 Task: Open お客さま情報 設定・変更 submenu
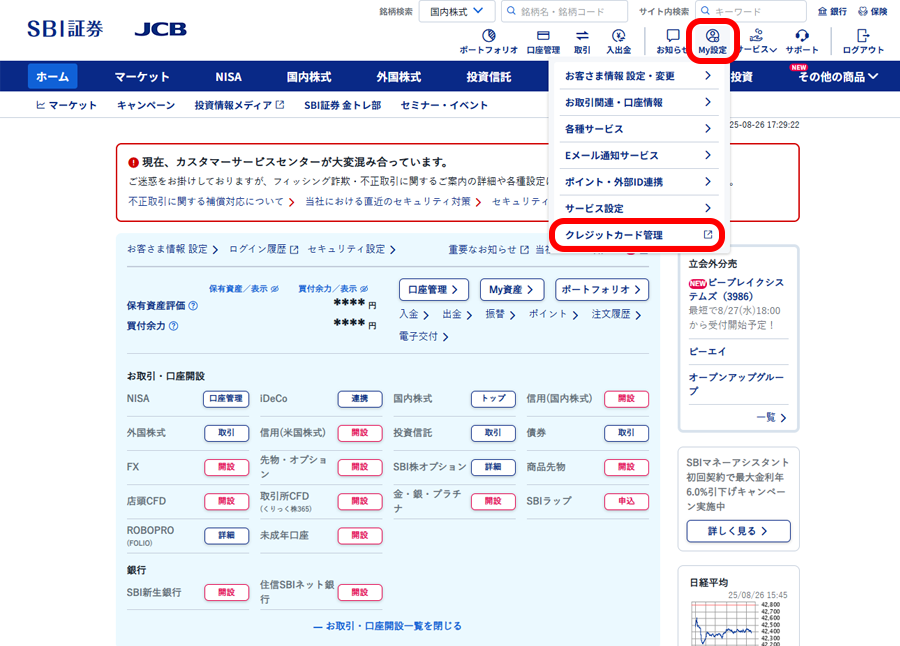[639, 76]
